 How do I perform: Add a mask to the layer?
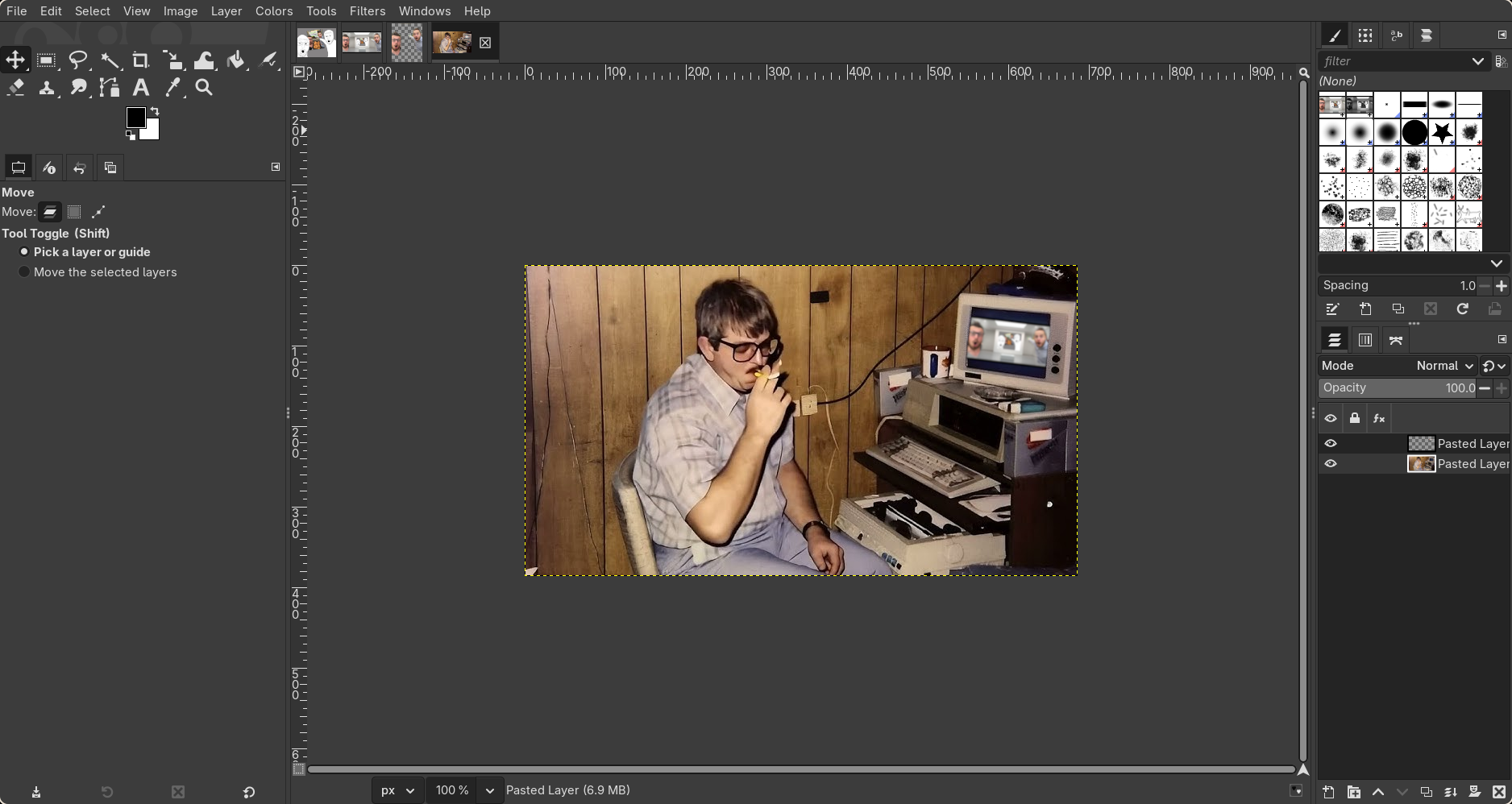point(1474,792)
